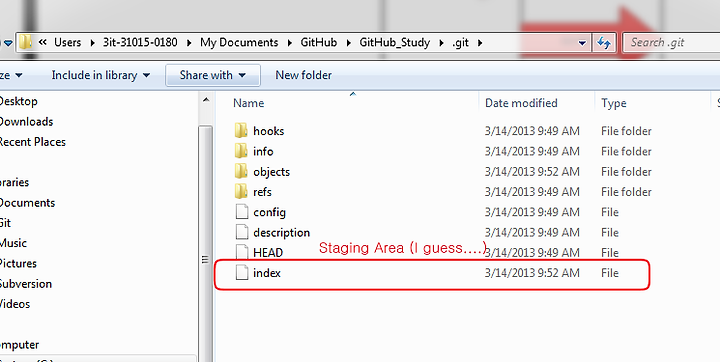Click the Search .git field
Image resolution: width=720 pixels, height=362 pixels.
[x=671, y=43]
